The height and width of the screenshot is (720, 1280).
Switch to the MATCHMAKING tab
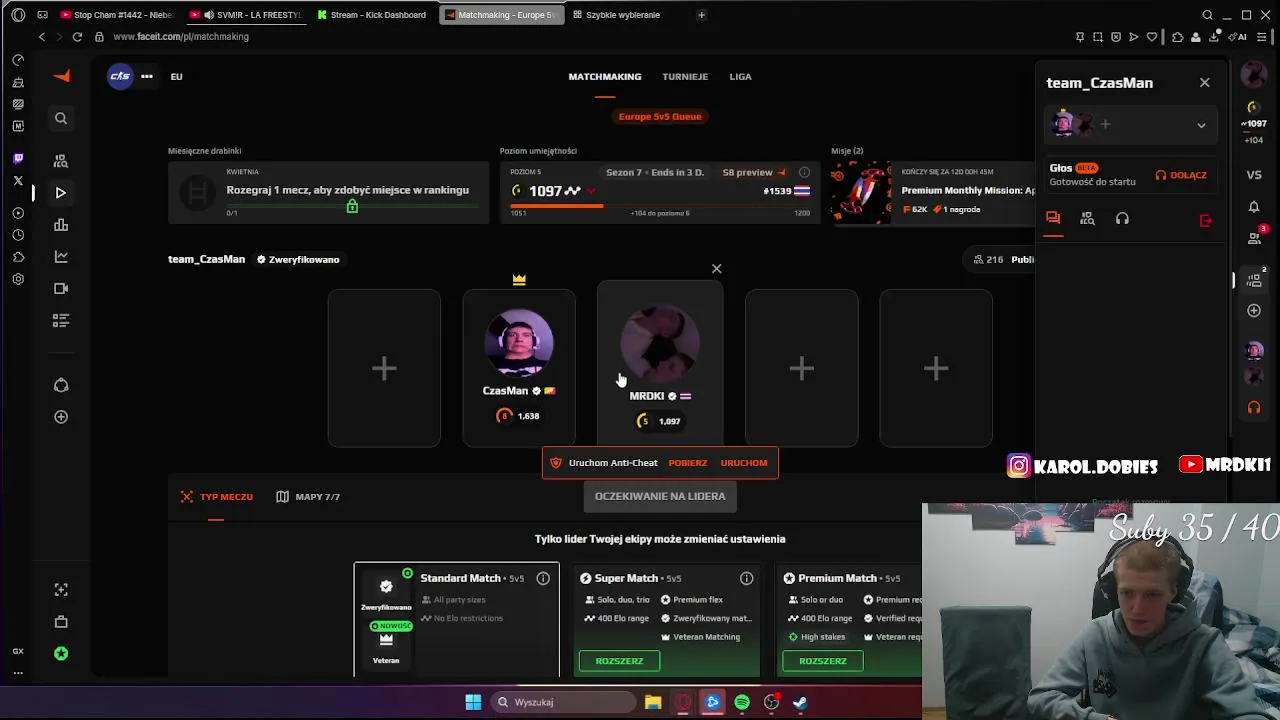tap(605, 76)
